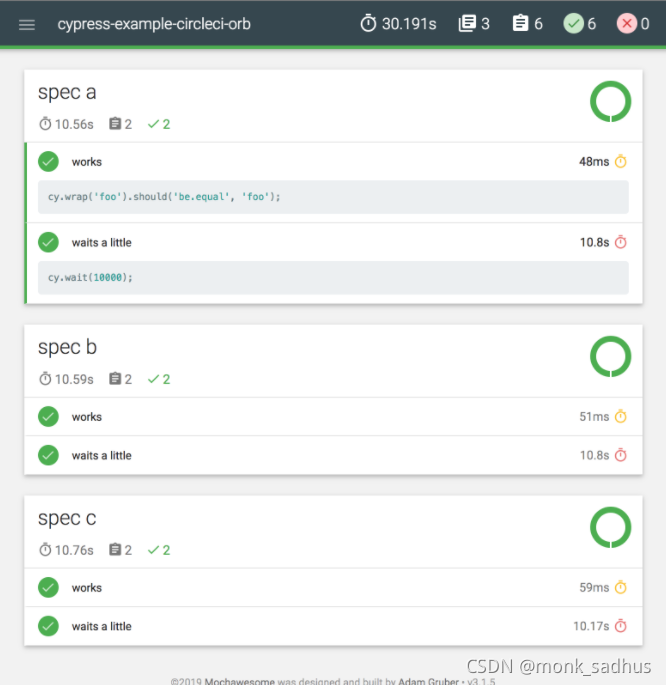Click the yellow timer icon beside 48ms

pyautogui.click(x=621, y=162)
